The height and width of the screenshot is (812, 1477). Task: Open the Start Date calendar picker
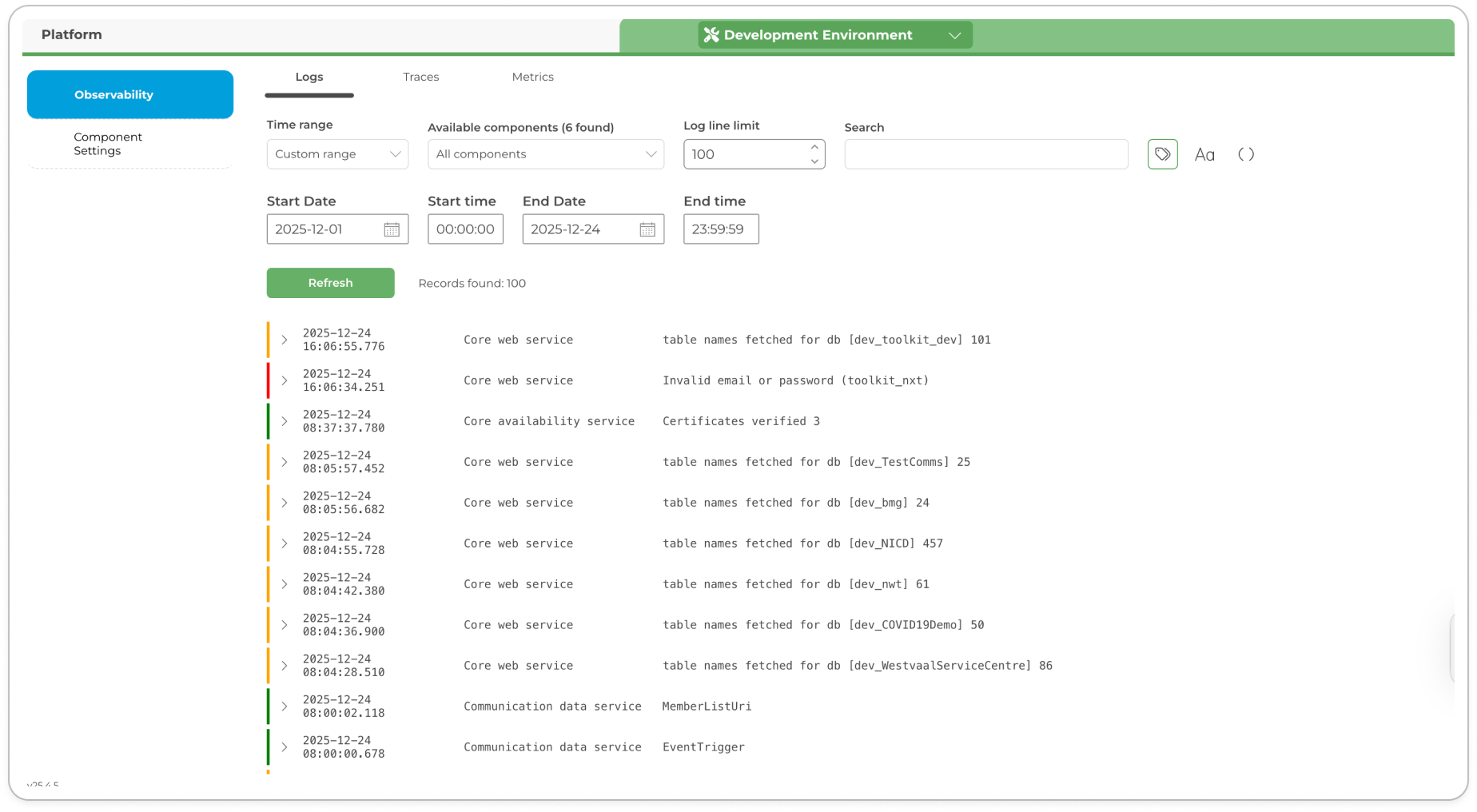pyautogui.click(x=392, y=229)
